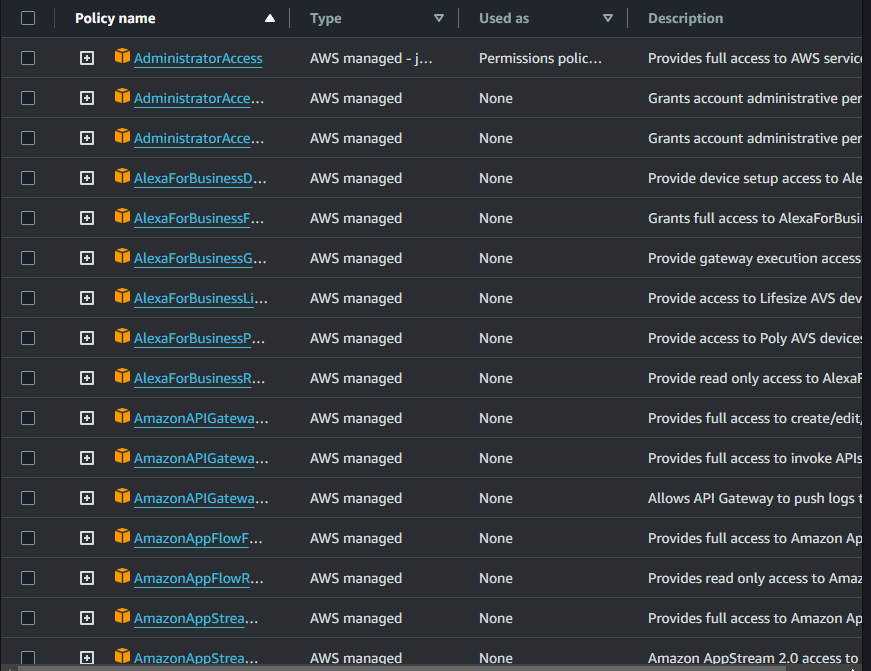Screen dimensions: 871x671
Task: Click 'Provides full access to invoke APIs' description
Action: click(x=755, y=458)
